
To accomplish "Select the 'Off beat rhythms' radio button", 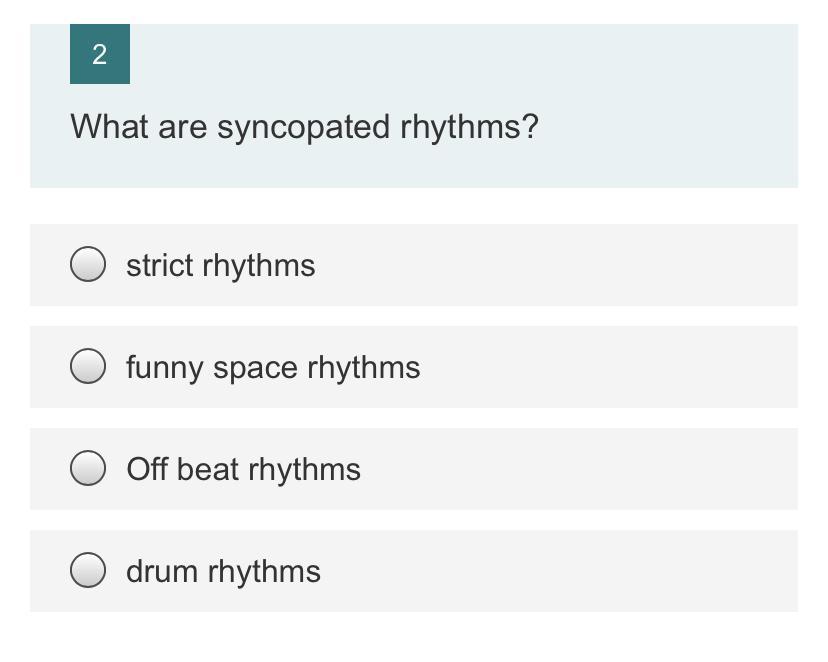I will (x=88, y=469).
